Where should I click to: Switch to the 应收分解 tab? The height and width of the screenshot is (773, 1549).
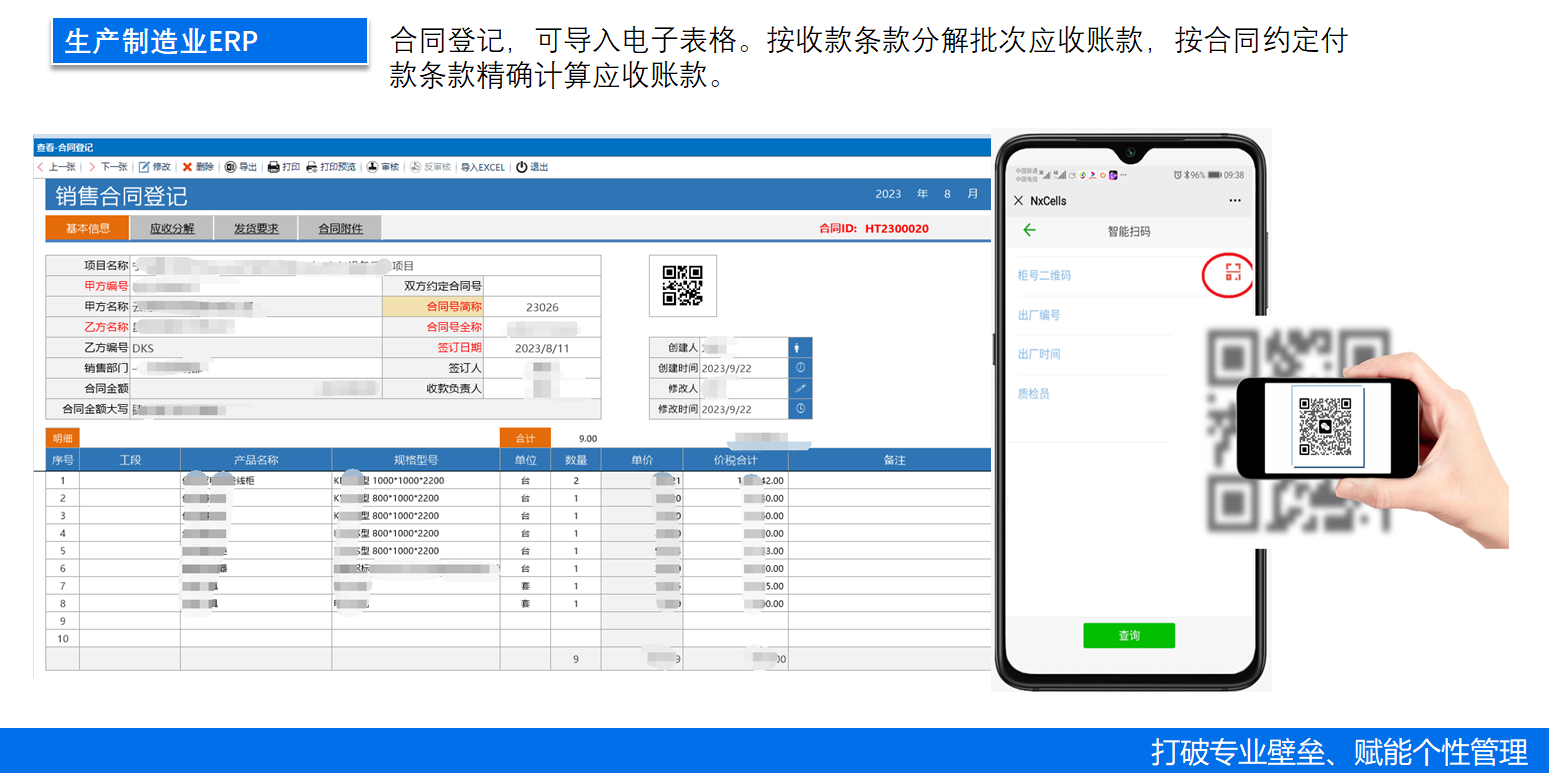pyautogui.click(x=172, y=228)
